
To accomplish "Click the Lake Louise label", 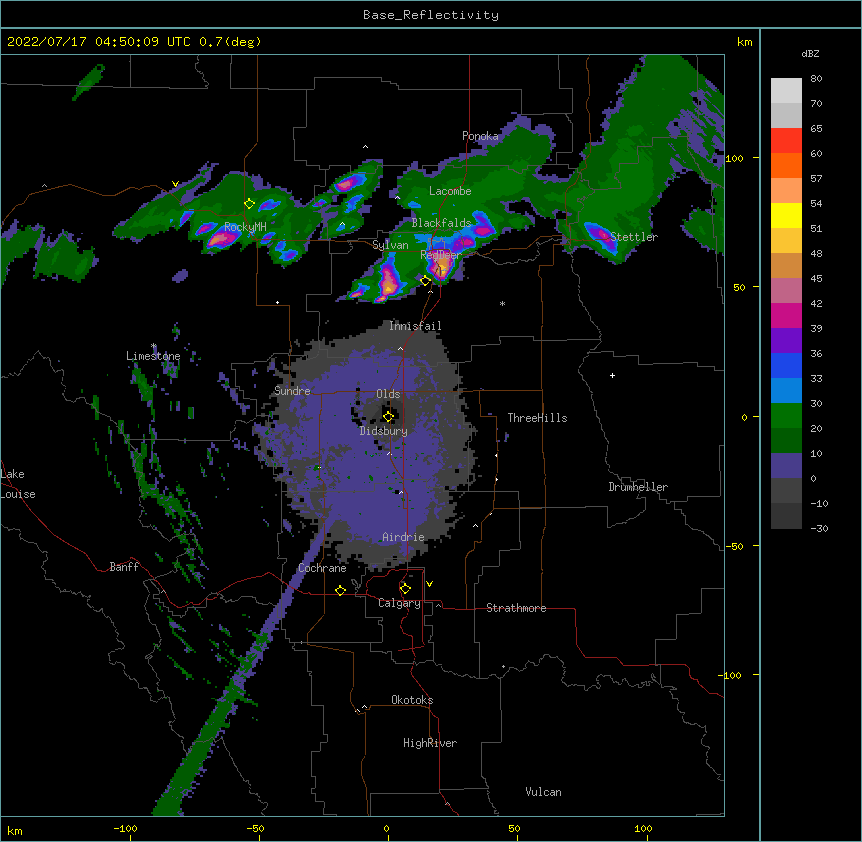I will [18, 484].
